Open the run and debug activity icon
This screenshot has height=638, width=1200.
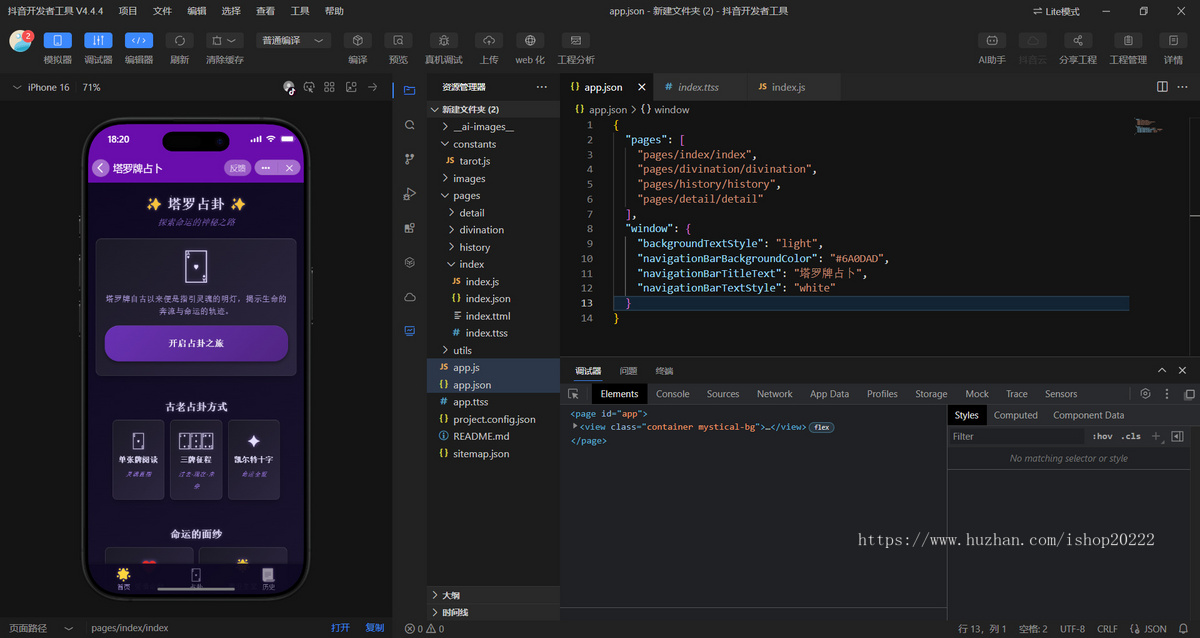[x=409, y=194]
